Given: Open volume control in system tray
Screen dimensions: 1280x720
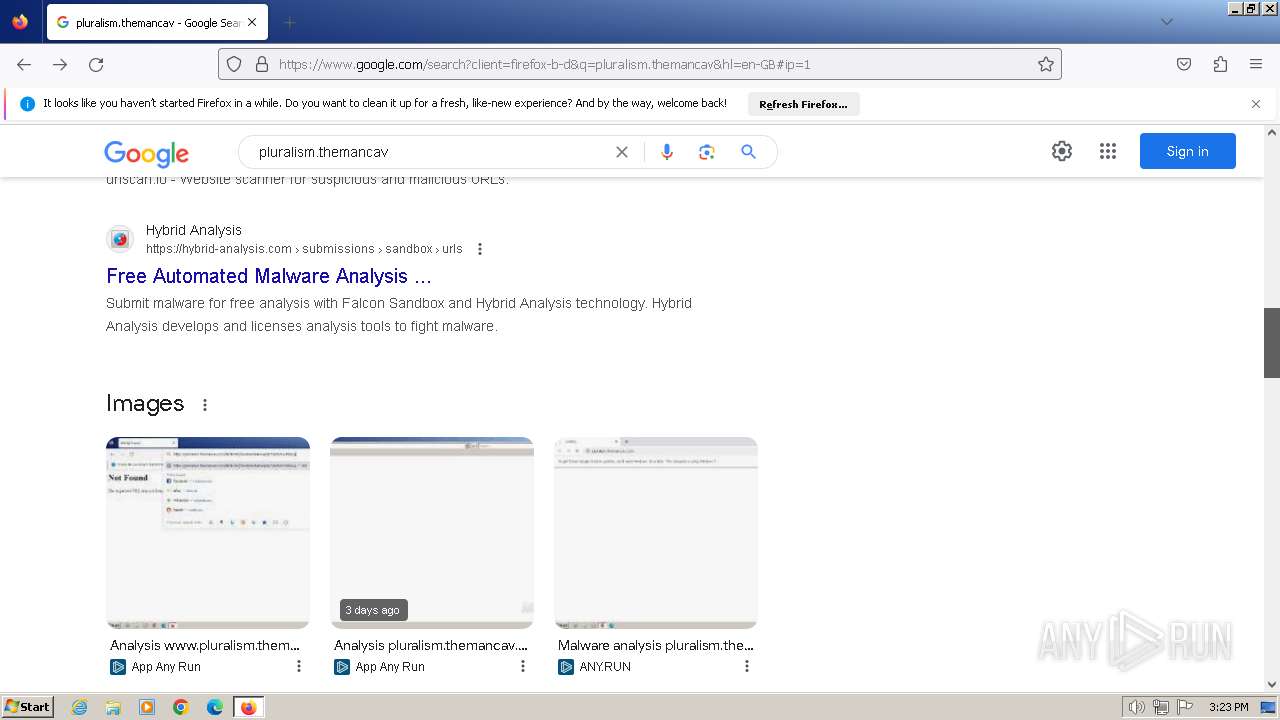Looking at the screenshot, I should [x=1137, y=707].
